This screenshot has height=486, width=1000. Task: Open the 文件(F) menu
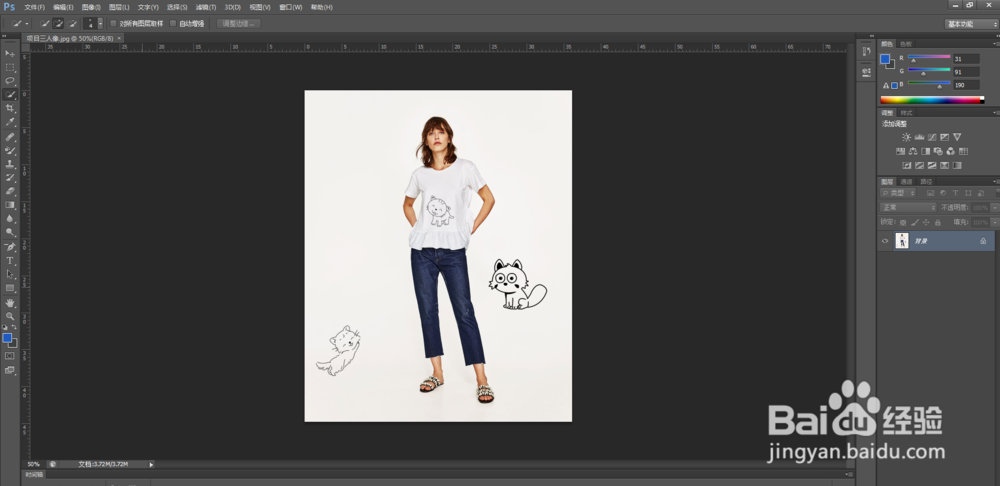34,7
